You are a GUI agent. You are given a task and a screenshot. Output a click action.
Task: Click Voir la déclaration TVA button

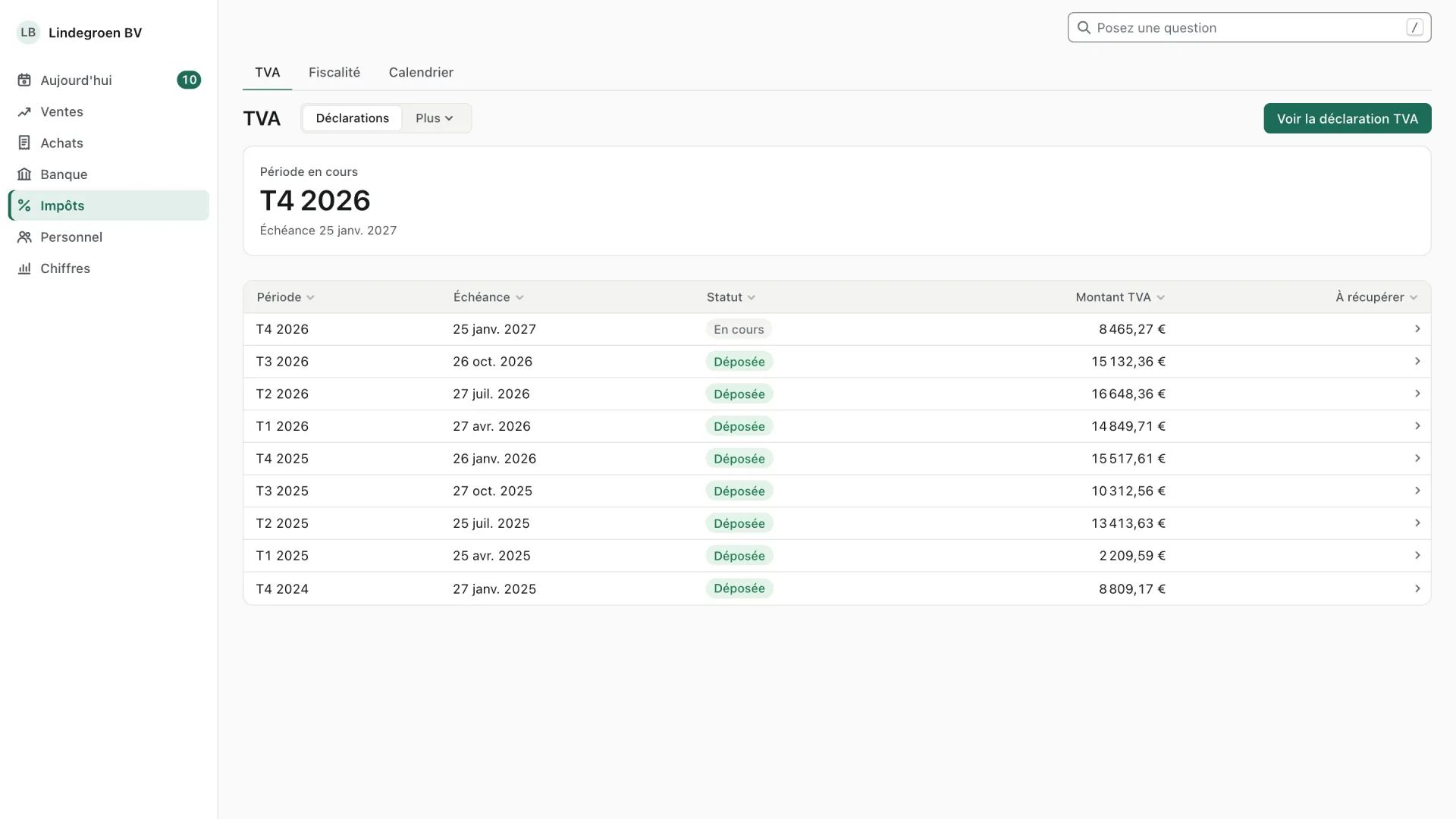click(x=1347, y=118)
